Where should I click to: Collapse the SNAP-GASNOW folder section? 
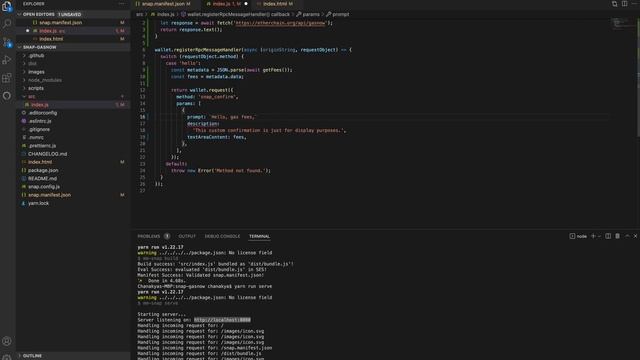pyautogui.click(x=19, y=47)
